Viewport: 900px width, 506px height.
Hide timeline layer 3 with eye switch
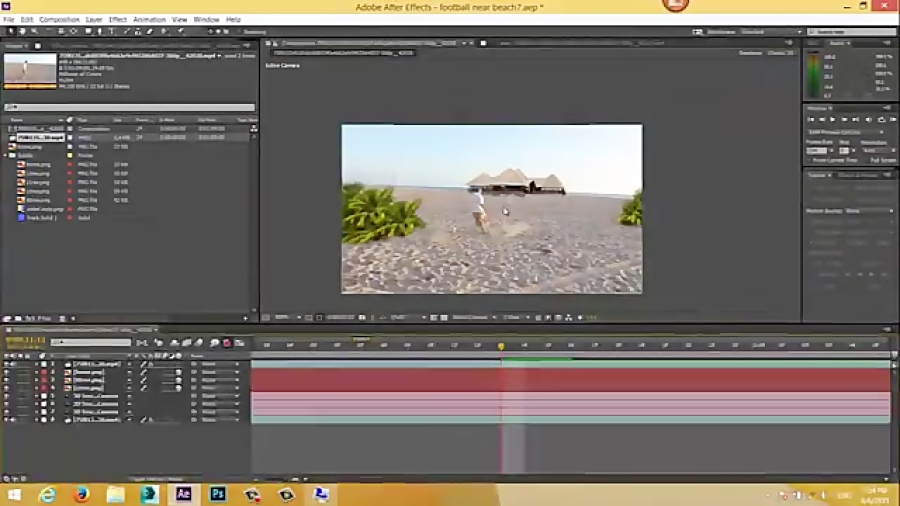coord(7,380)
